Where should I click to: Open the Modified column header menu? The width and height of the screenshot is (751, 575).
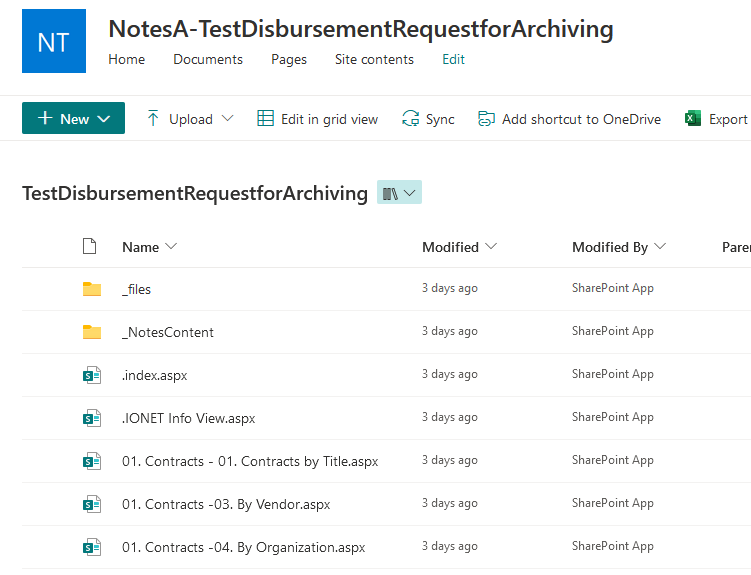coord(459,247)
